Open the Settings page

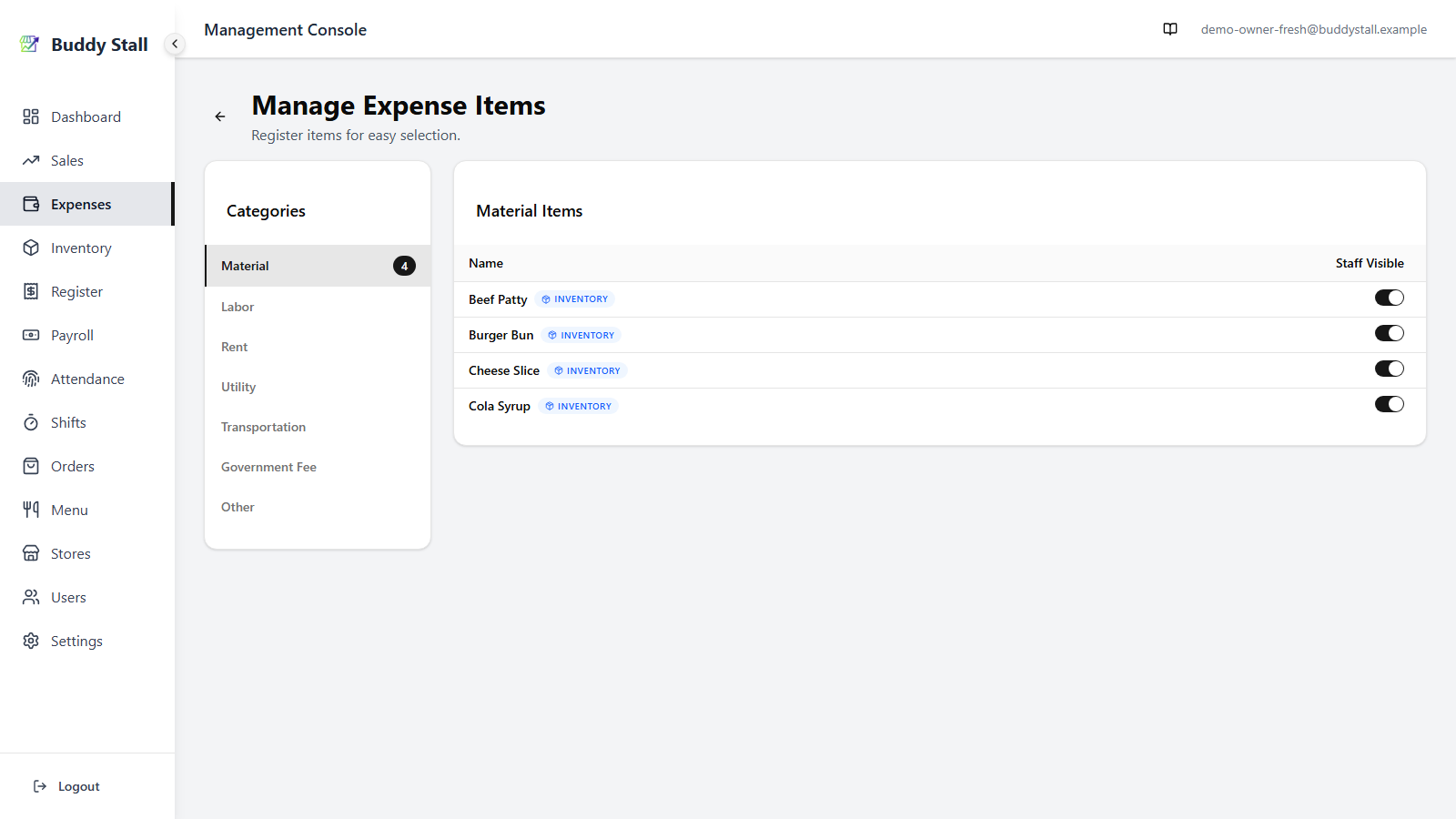[87, 641]
